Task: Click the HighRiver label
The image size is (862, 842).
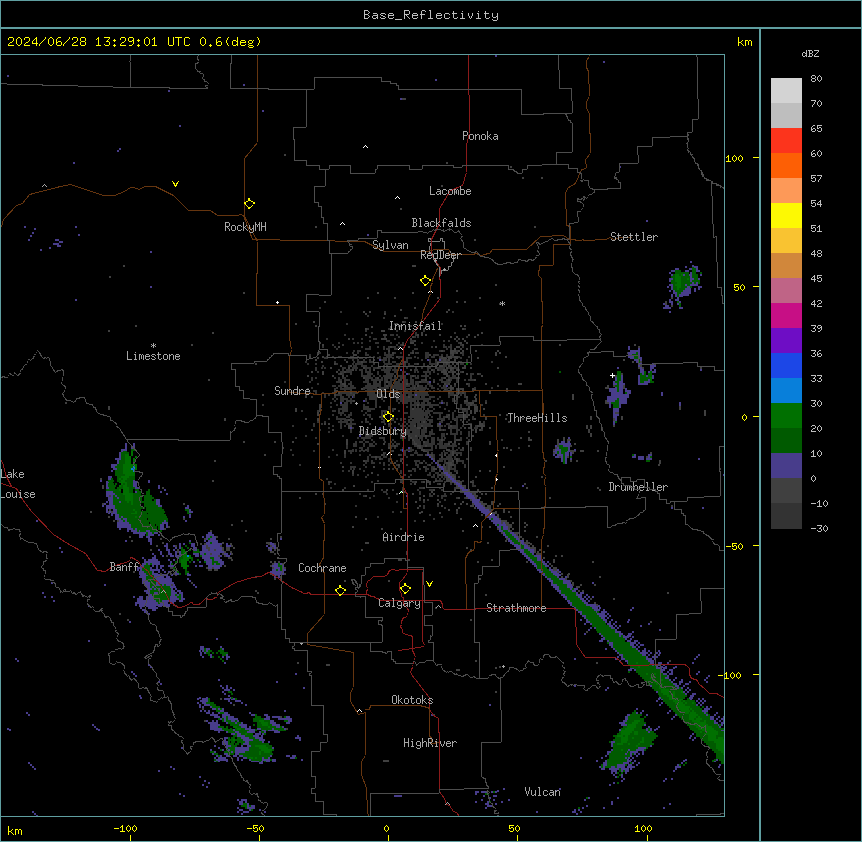Action: [x=430, y=743]
